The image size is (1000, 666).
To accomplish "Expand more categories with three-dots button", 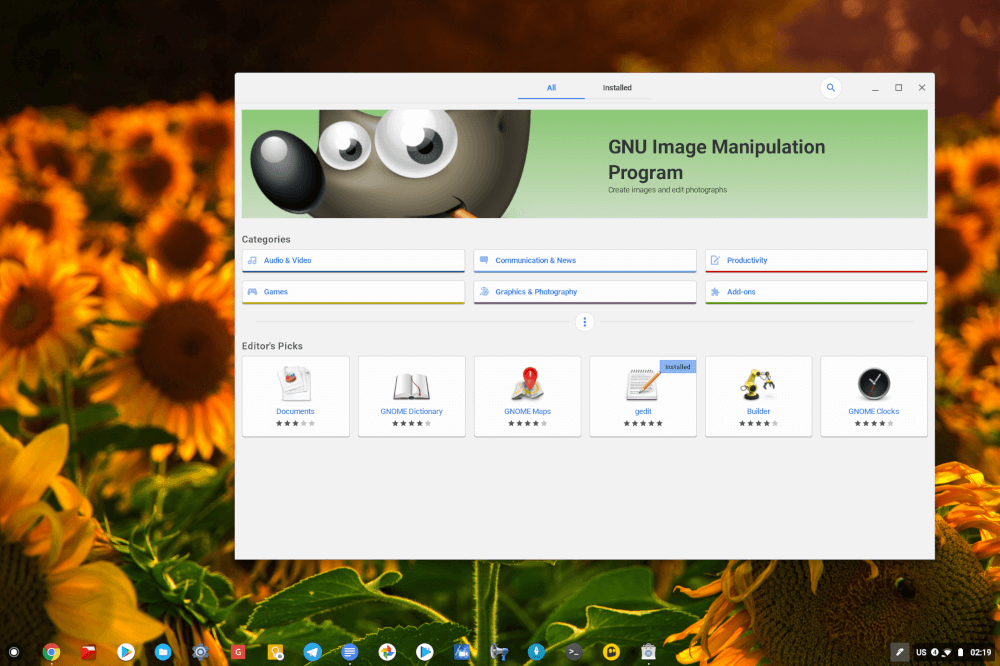I will tap(585, 322).
